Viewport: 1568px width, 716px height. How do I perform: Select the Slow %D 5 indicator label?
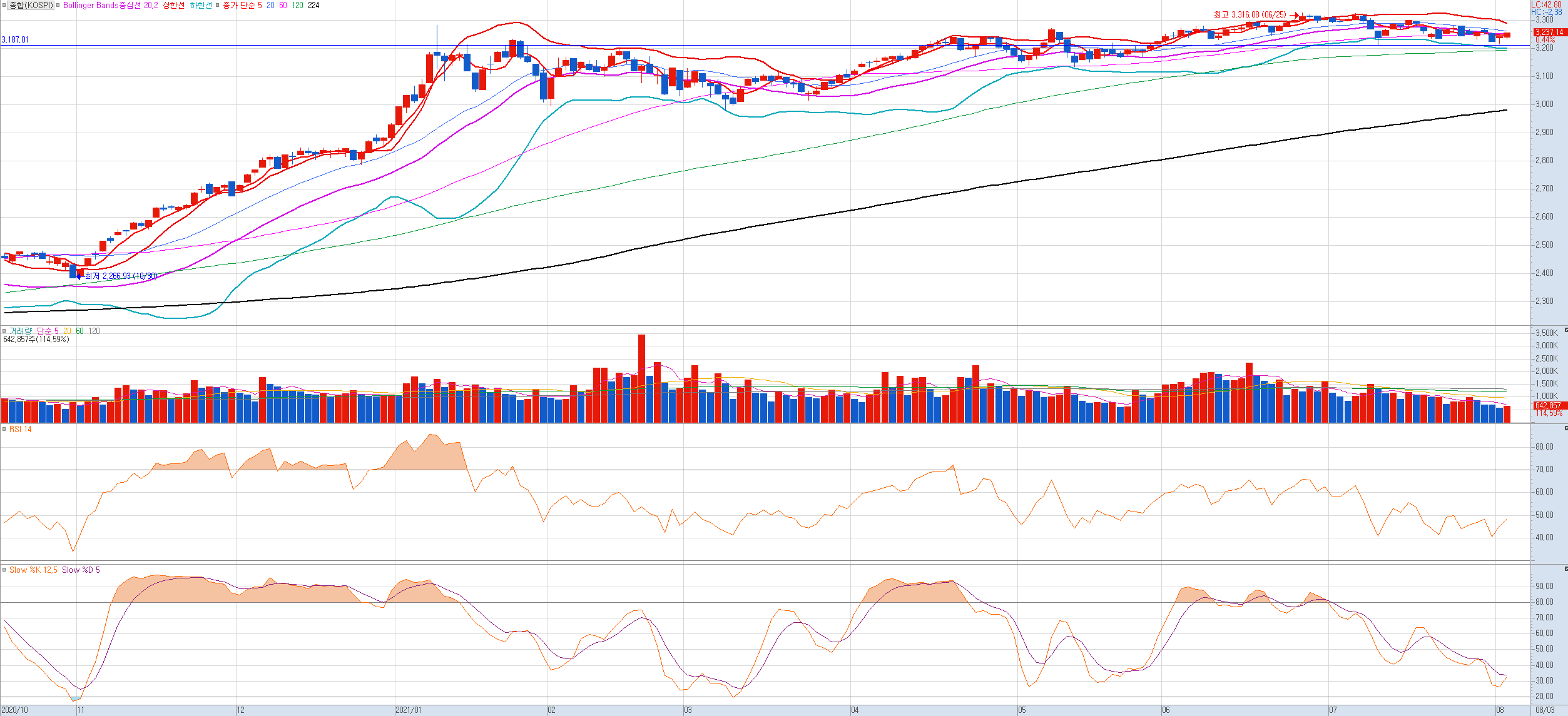tap(81, 570)
